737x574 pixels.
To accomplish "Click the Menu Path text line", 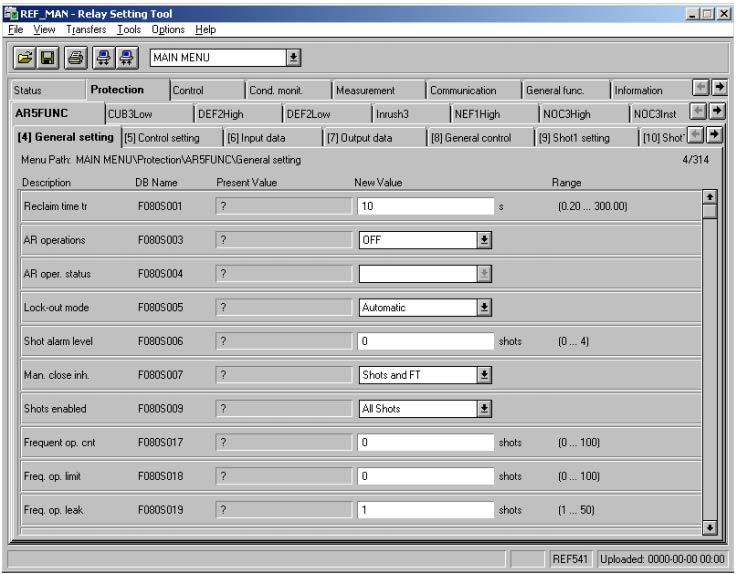I will pos(161,160).
